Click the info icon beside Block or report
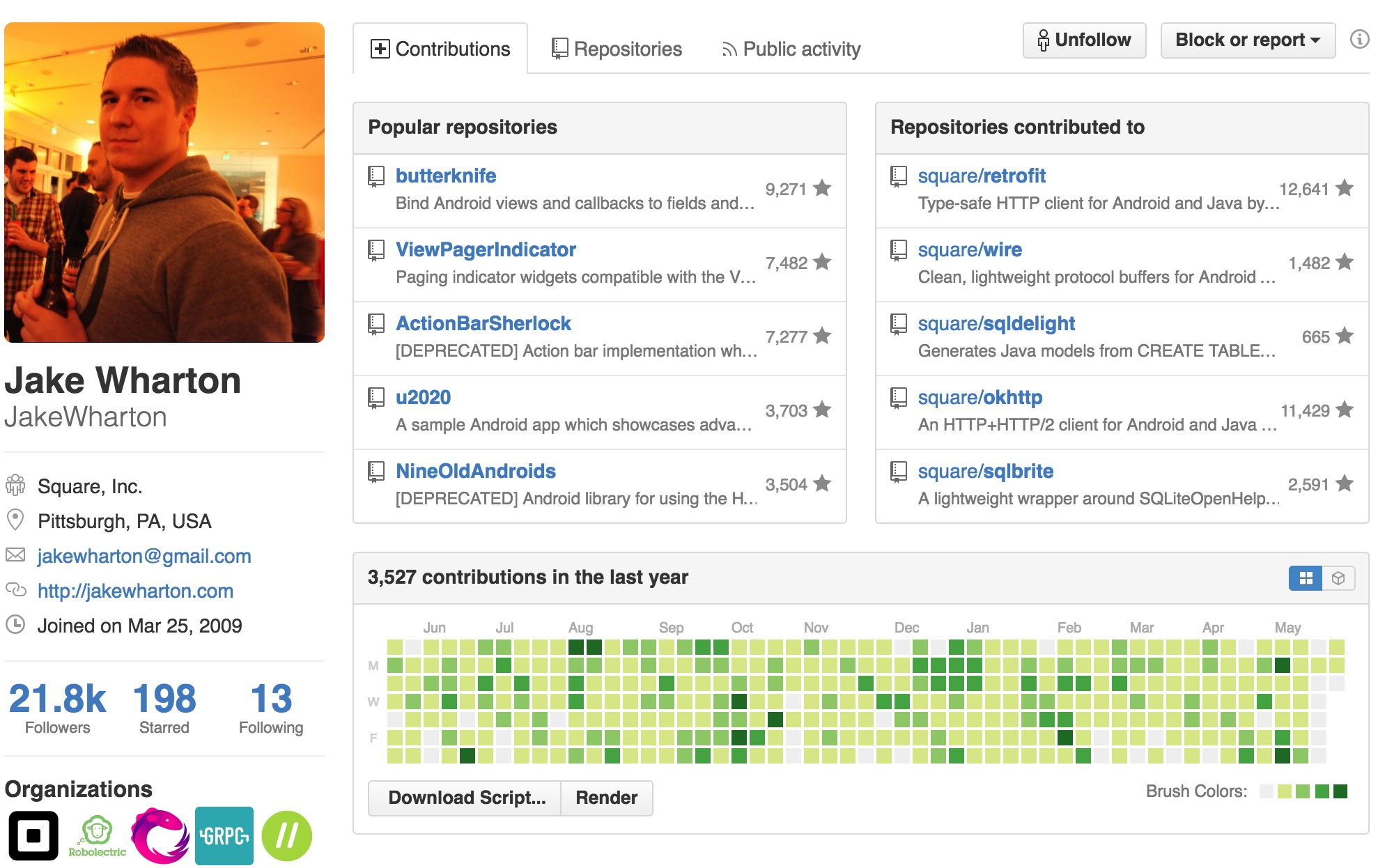Image resolution: width=1378 pixels, height=868 pixels. [1358, 40]
